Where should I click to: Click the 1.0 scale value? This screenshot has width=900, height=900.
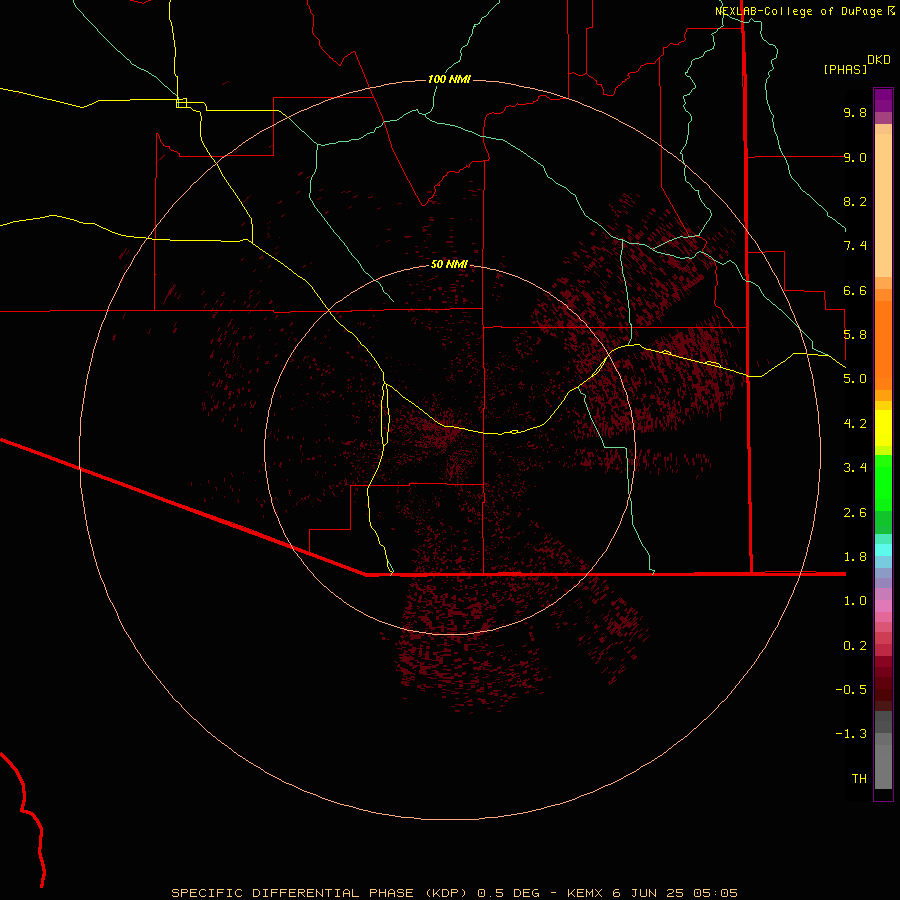point(855,601)
